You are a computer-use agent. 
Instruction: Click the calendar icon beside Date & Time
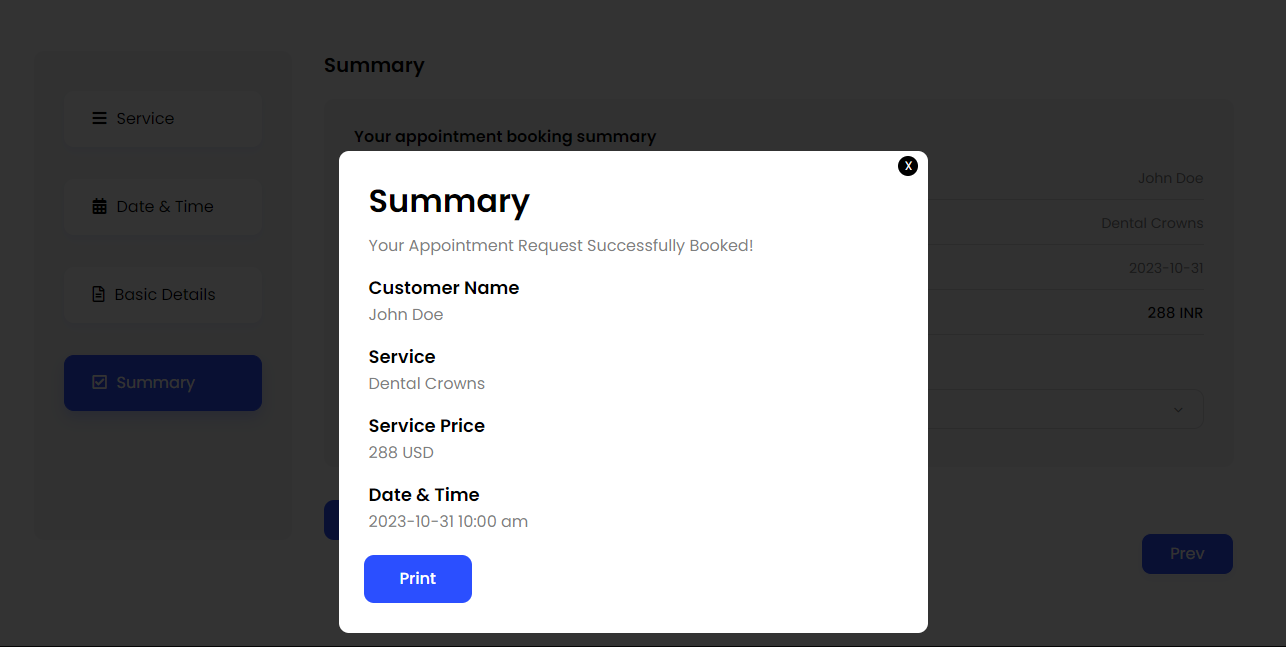click(99, 206)
